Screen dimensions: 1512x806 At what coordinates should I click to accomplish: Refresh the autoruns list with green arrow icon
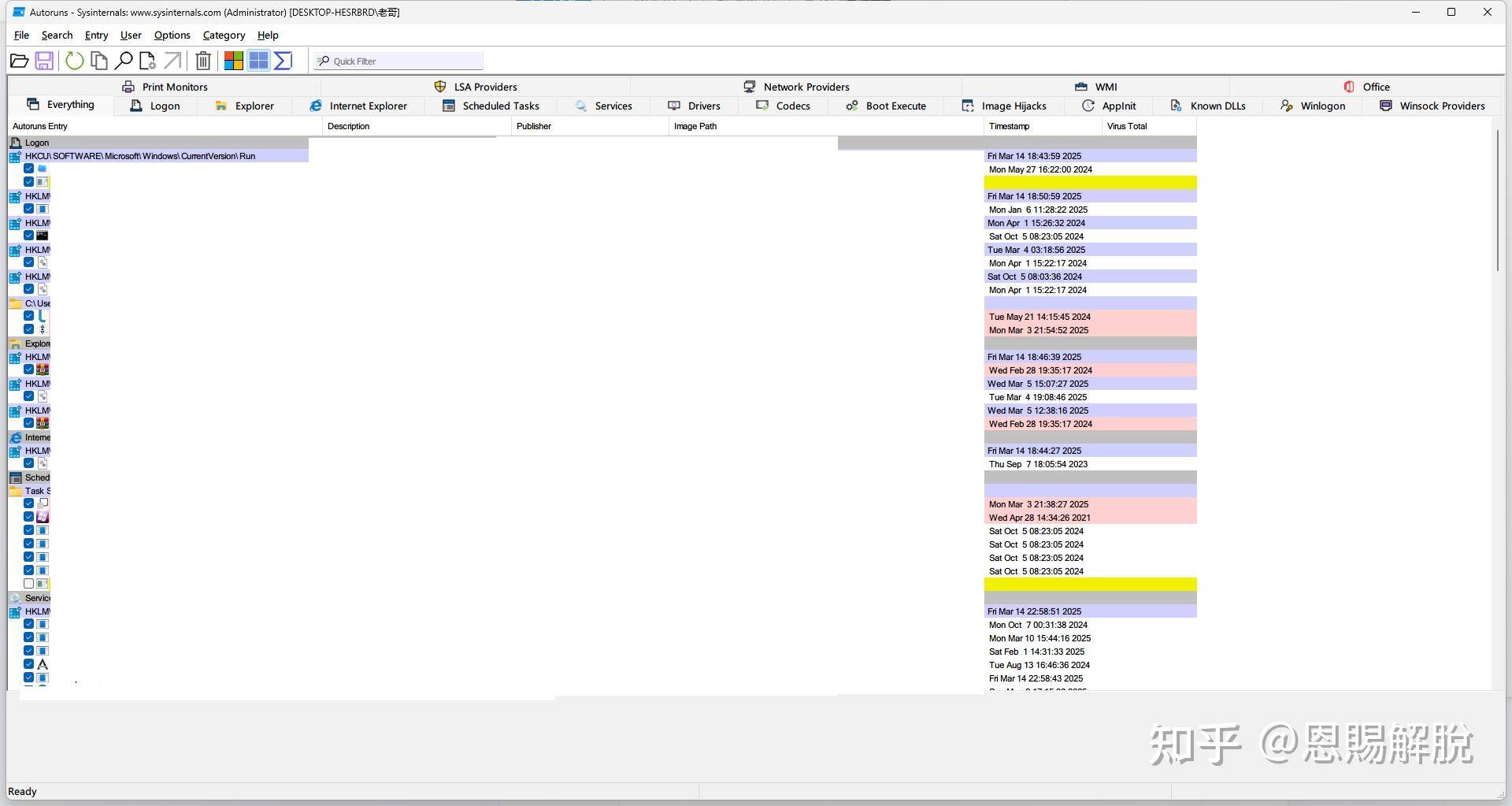[74, 61]
